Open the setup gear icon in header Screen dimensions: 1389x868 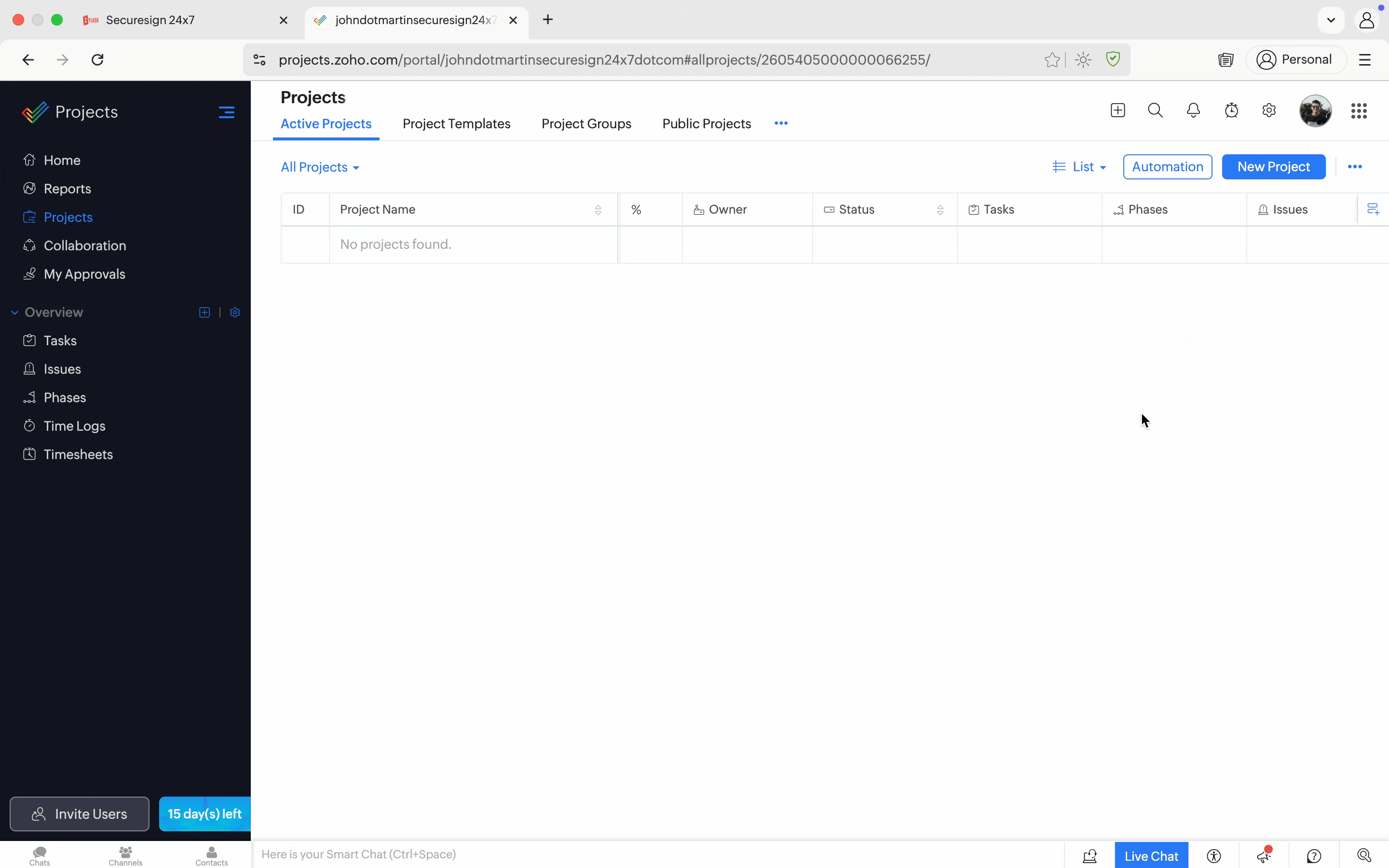[x=1269, y=110]
